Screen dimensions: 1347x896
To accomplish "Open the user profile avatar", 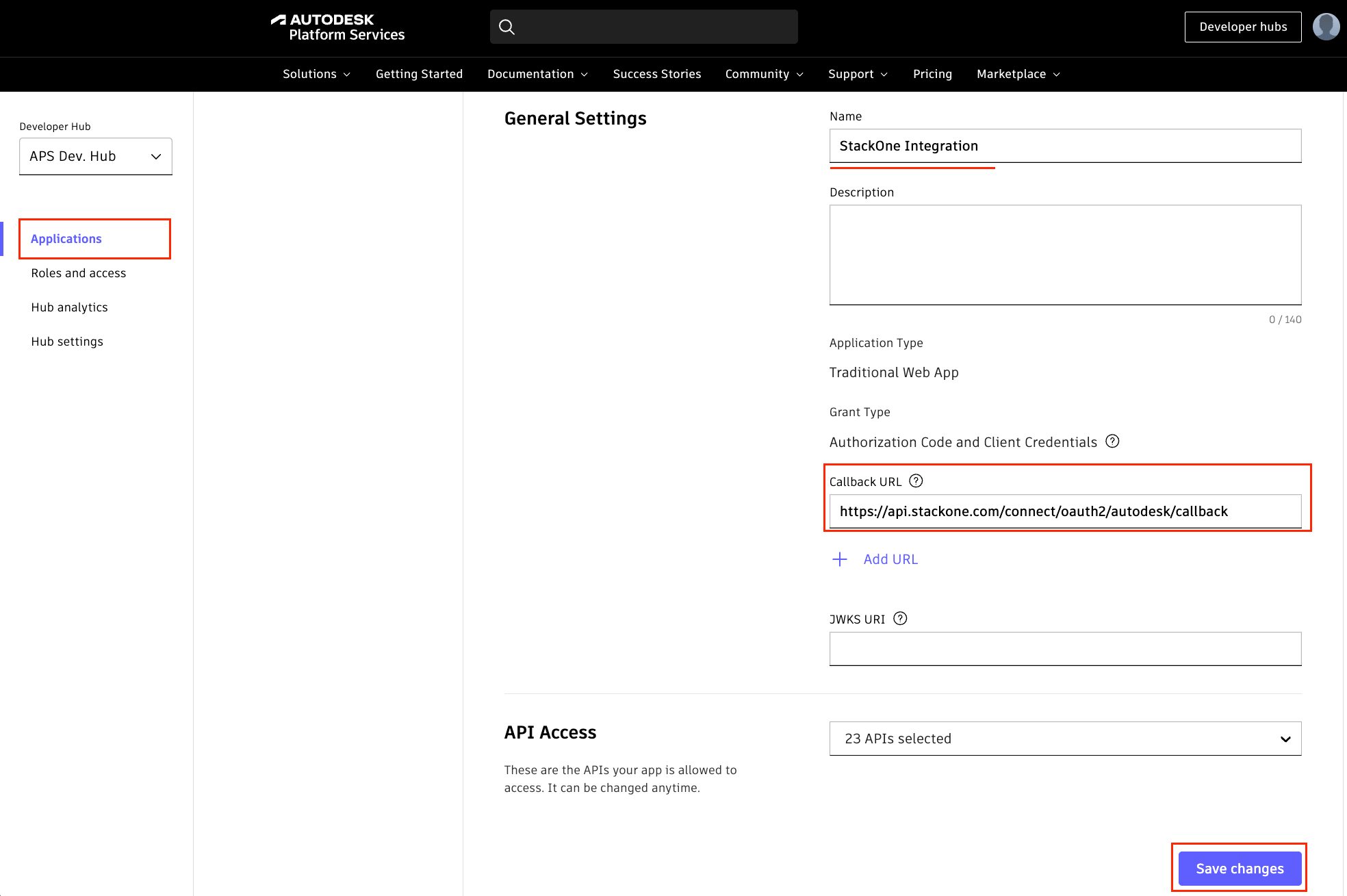I will click(1326, 27).
